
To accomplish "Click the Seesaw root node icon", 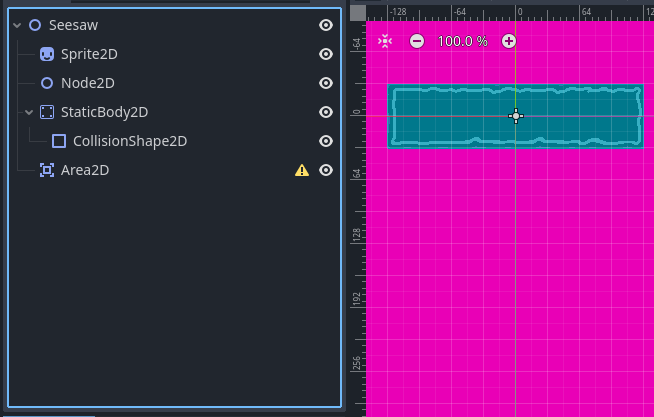I will pyautogui.click(x=35, y=25).
